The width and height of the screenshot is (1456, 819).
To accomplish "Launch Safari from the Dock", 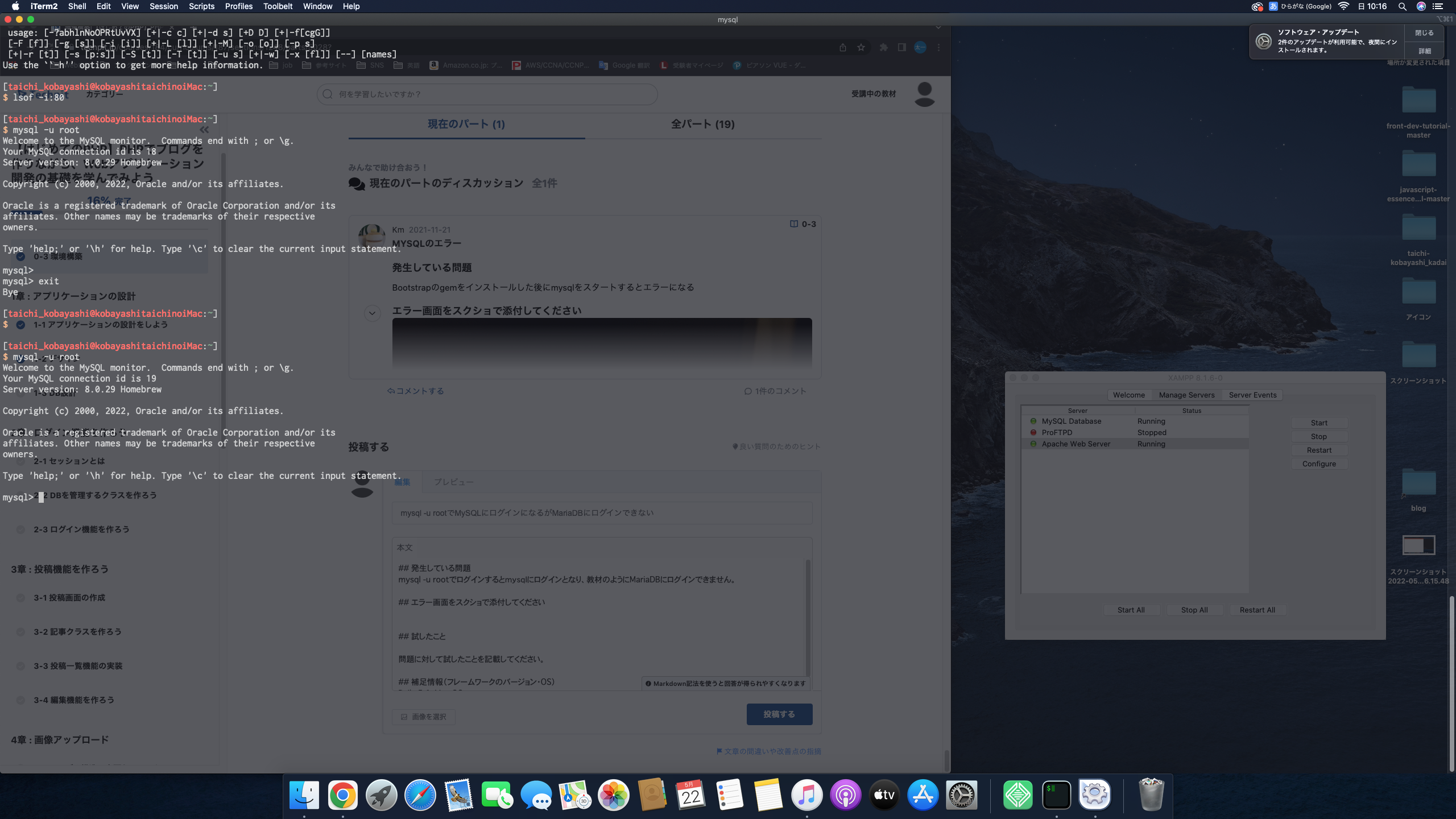I will [x=420, y=795].
